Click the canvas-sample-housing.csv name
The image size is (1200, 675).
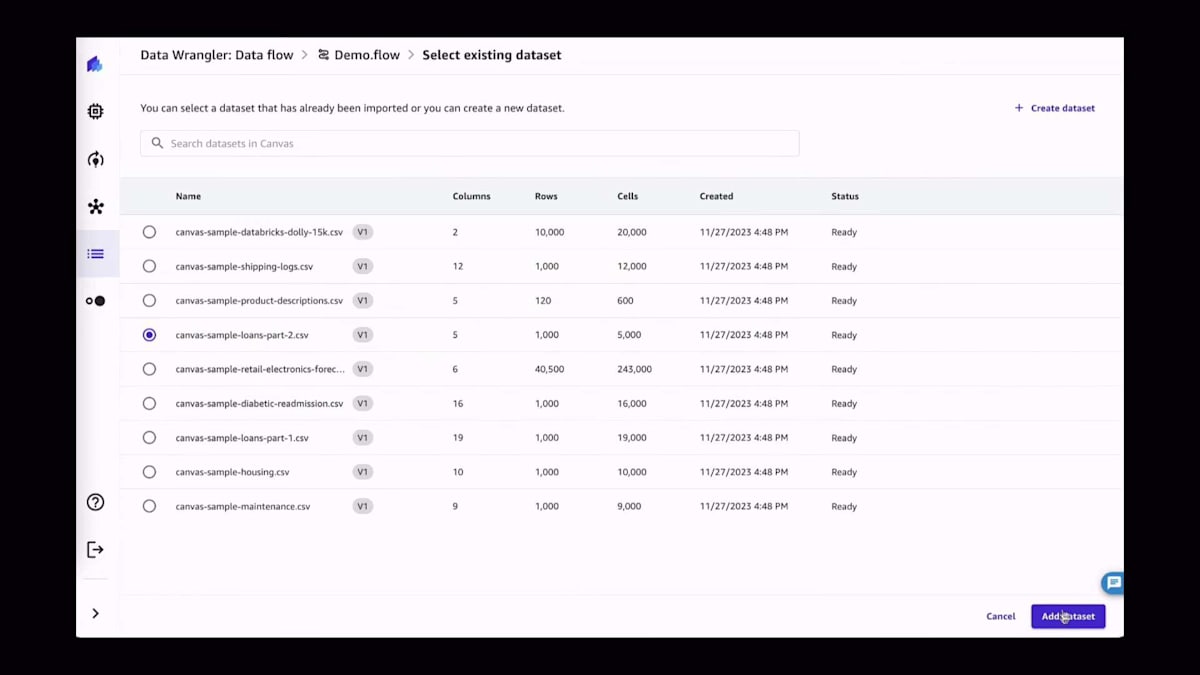[x=232, y=472]
